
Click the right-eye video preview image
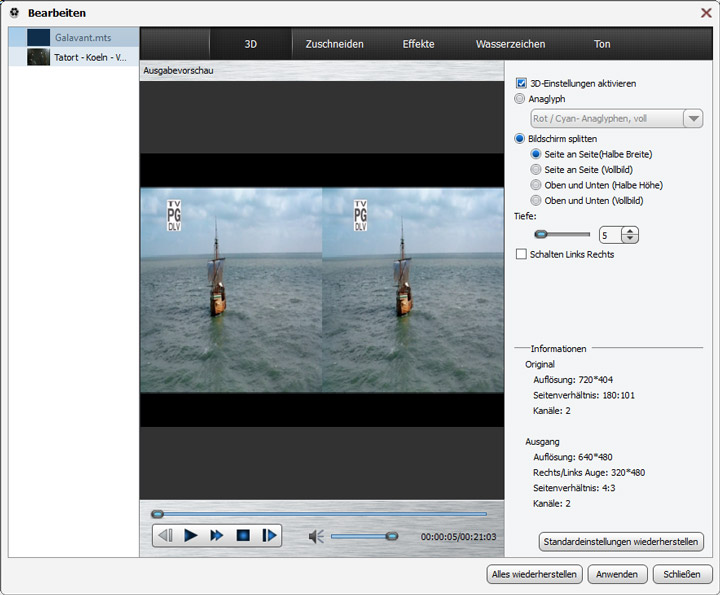pos(413,290)
